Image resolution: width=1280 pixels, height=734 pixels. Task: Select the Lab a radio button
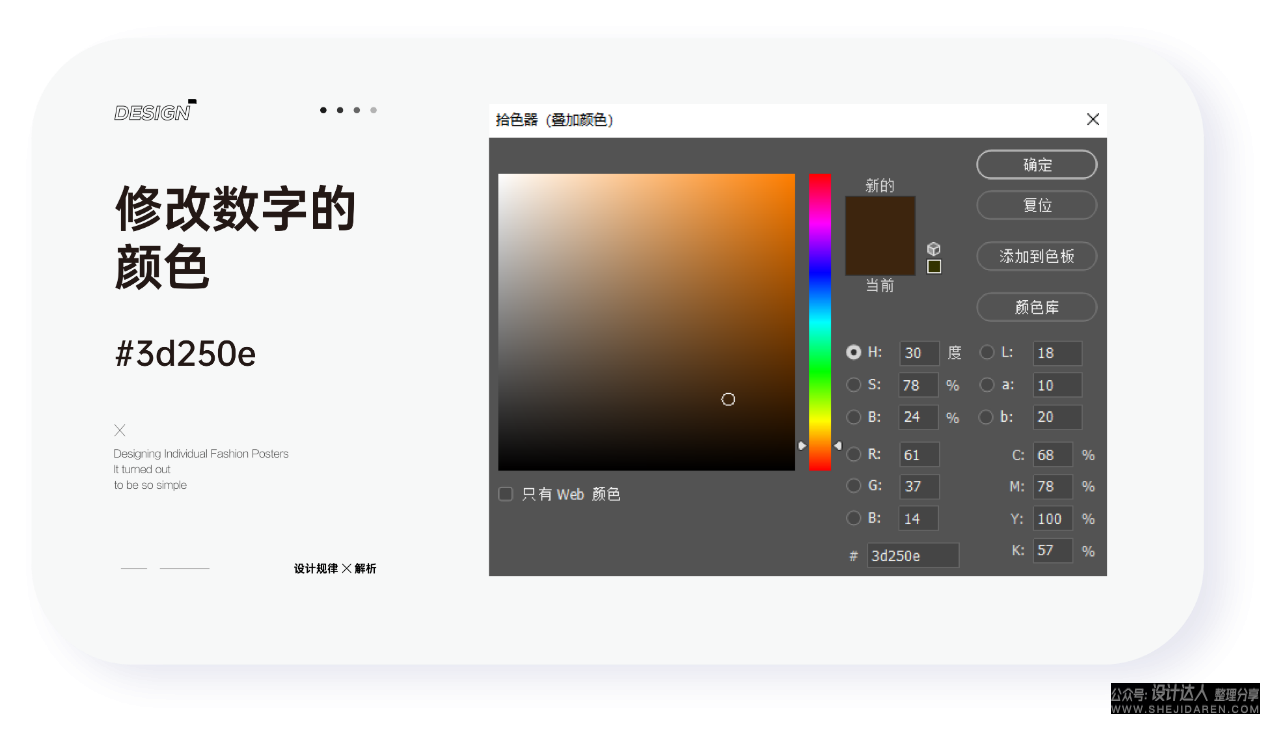tap(987, 384)
